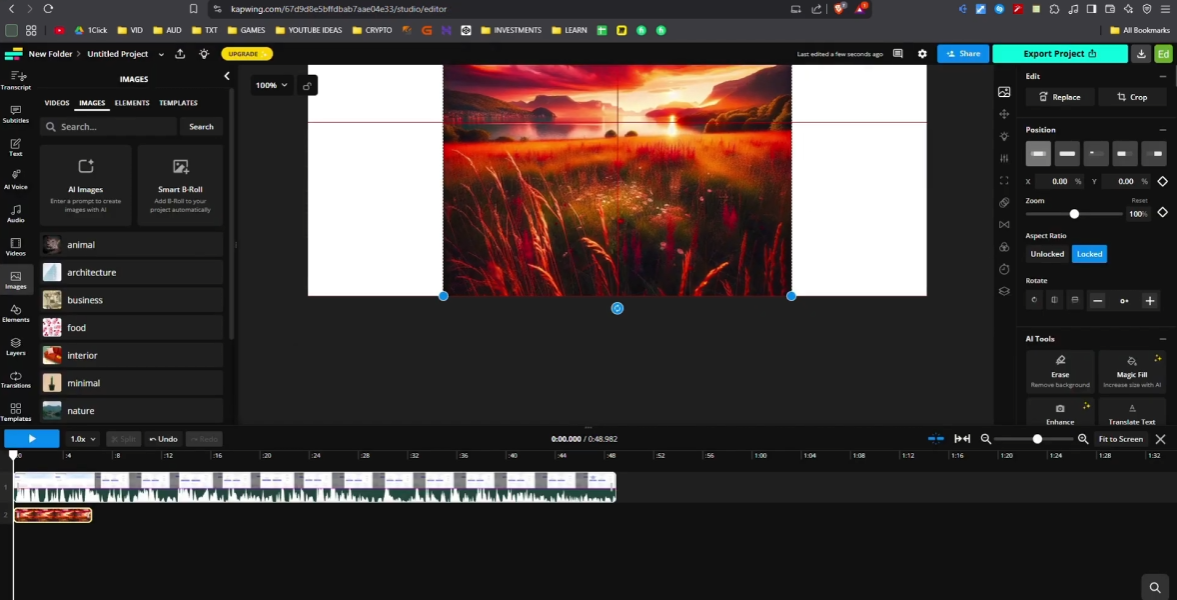Select the Text tool in sidebar
This screenshot has width=1177, height=600.
[x=16, y=147]
